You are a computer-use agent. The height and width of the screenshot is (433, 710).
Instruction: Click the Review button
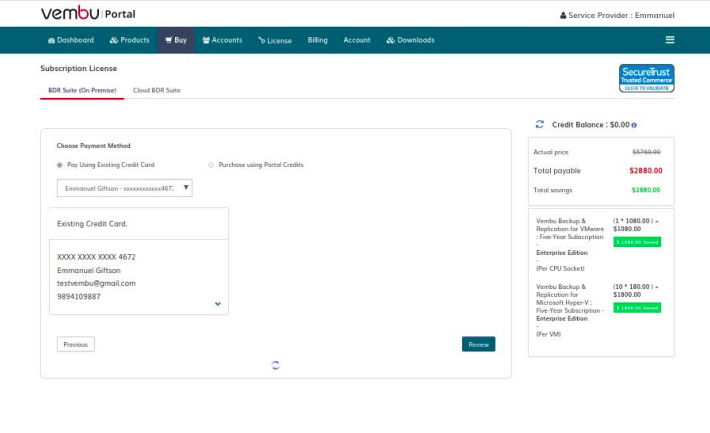pos(479,344)
